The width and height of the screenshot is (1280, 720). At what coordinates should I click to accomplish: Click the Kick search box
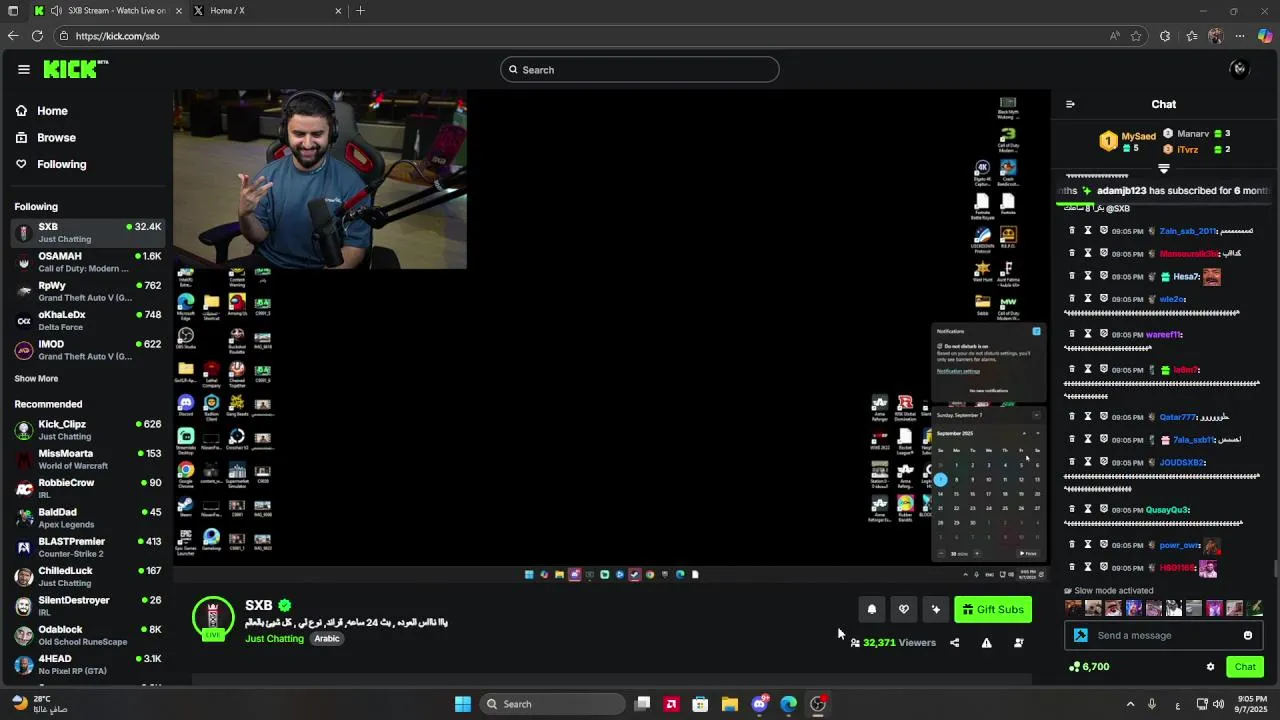pos(640,70)
